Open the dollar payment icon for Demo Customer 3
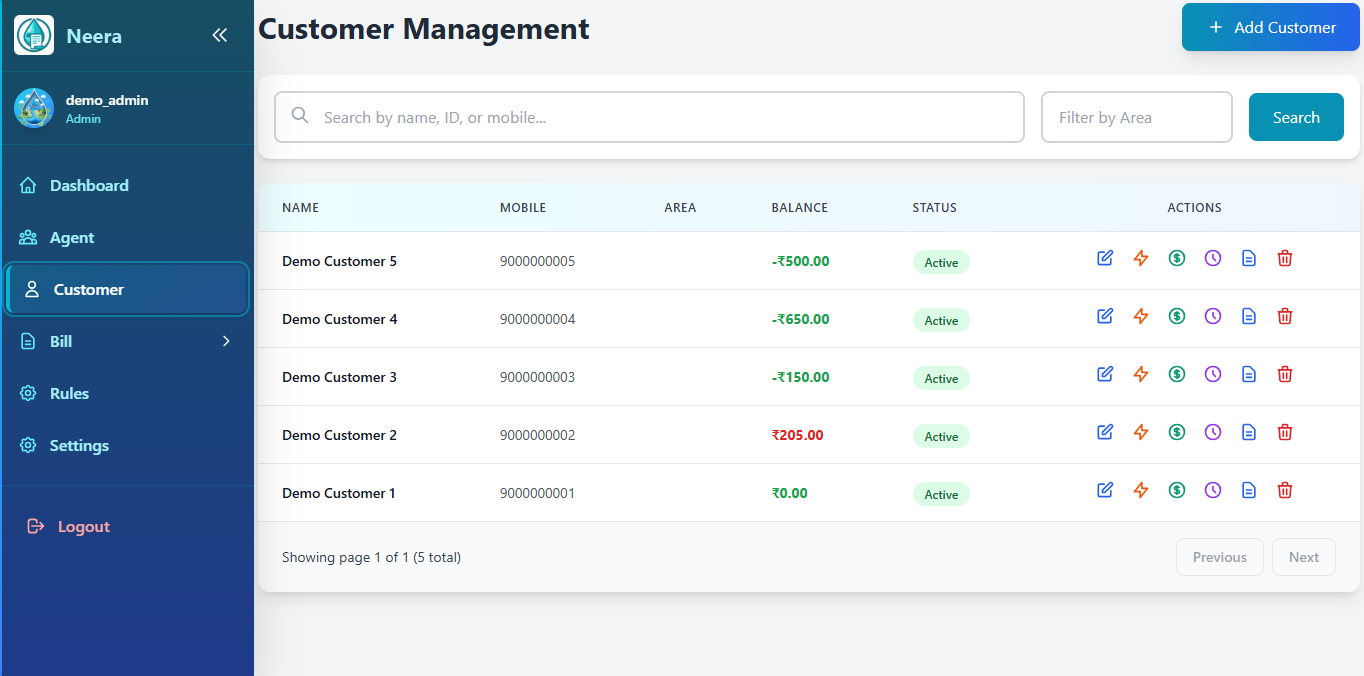The width and height of the screenshot is (1364, 676). point(1176,373)
